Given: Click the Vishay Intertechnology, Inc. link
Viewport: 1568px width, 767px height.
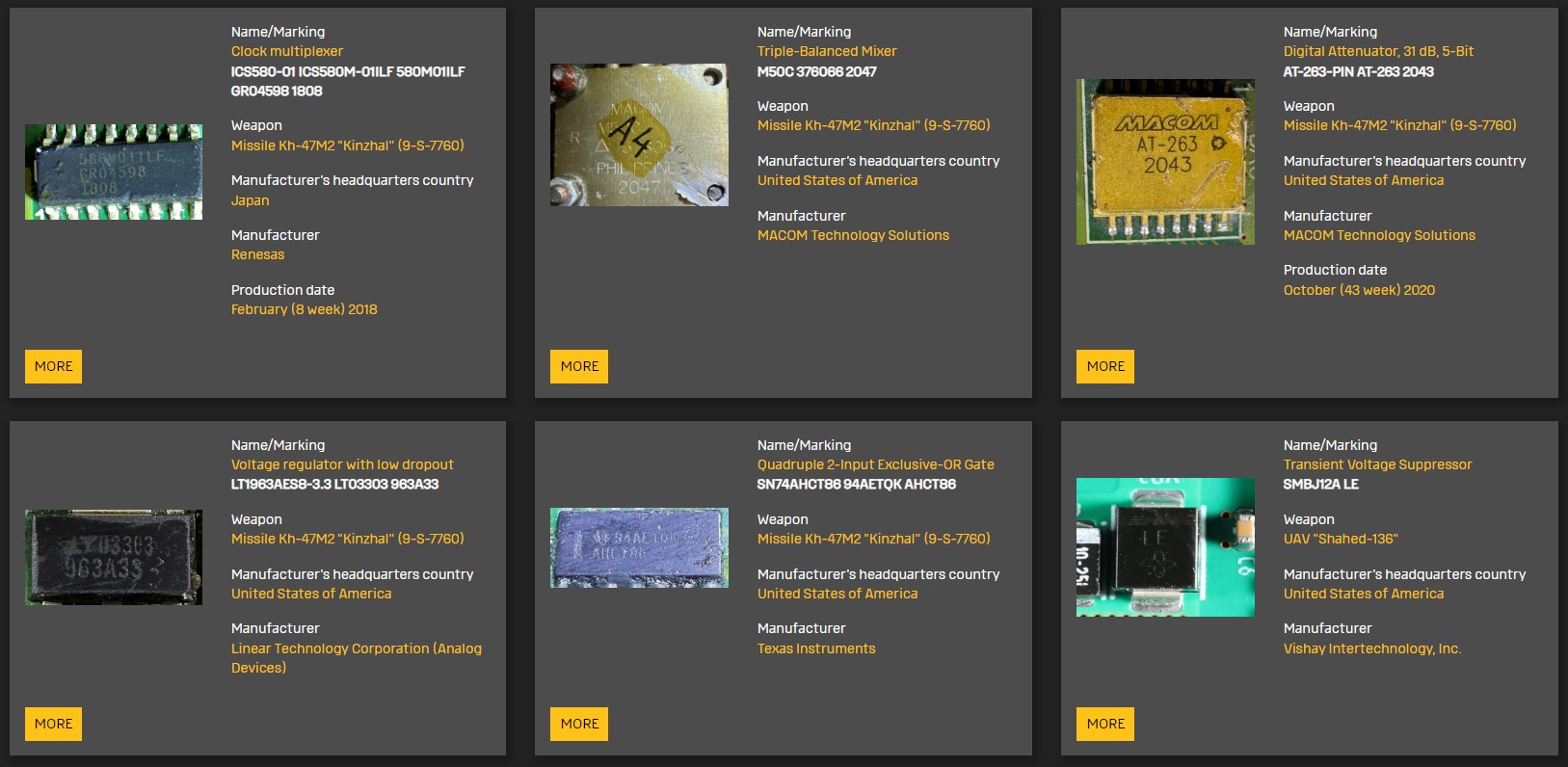Looking at the screenshot, I should point(1371,648).
